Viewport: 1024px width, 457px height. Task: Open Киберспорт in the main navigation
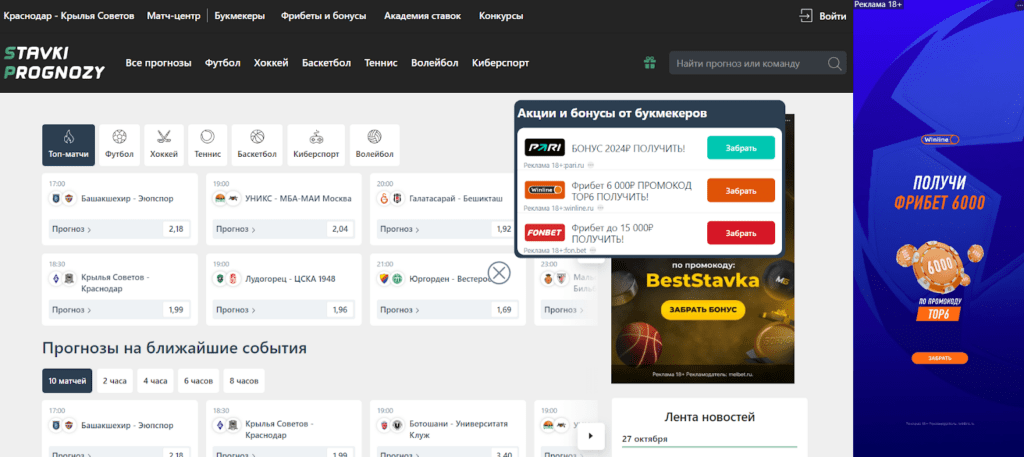(x=501, y=63)
